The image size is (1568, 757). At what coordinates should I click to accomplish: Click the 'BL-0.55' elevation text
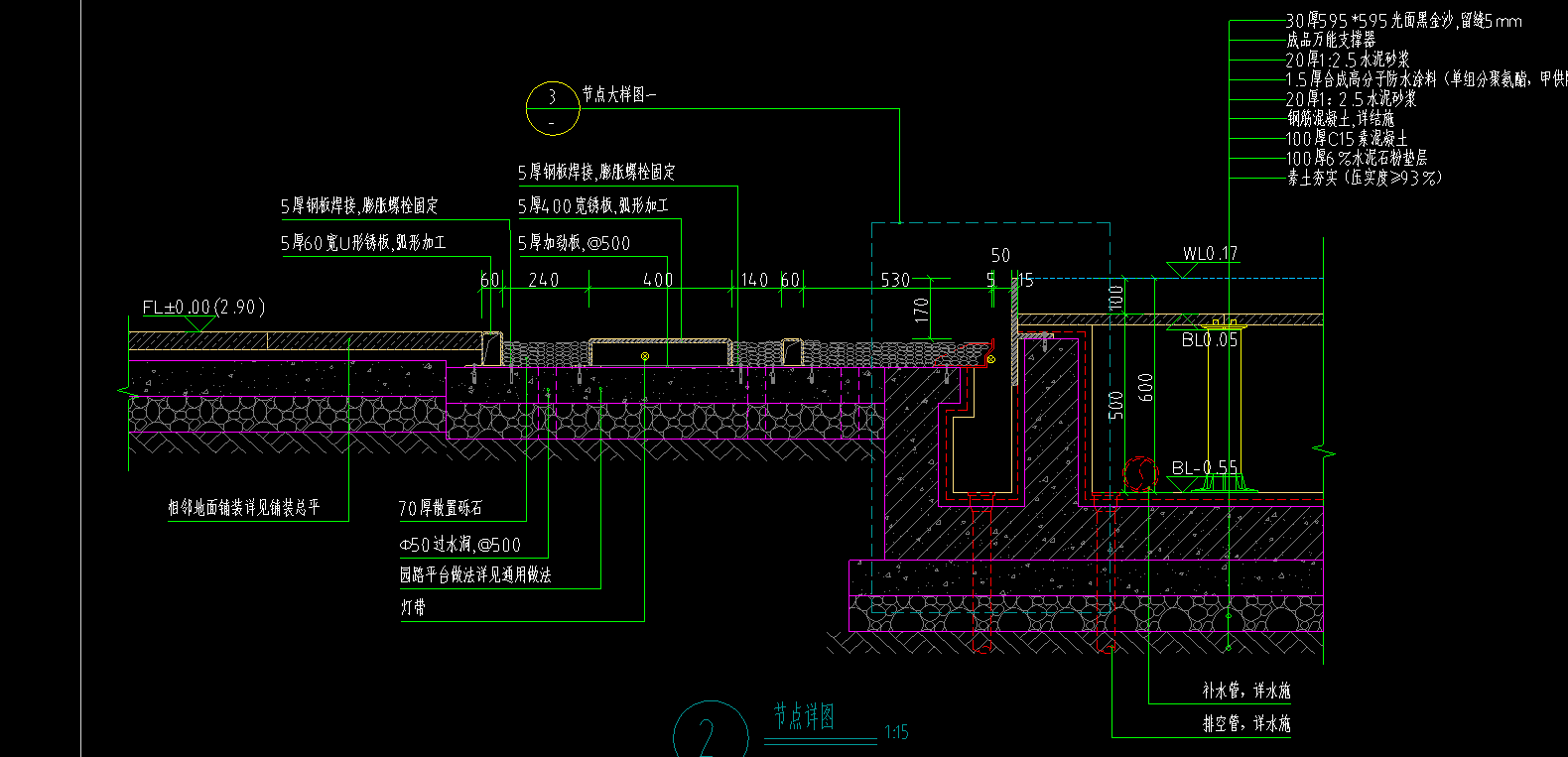tap(1204, 468)
